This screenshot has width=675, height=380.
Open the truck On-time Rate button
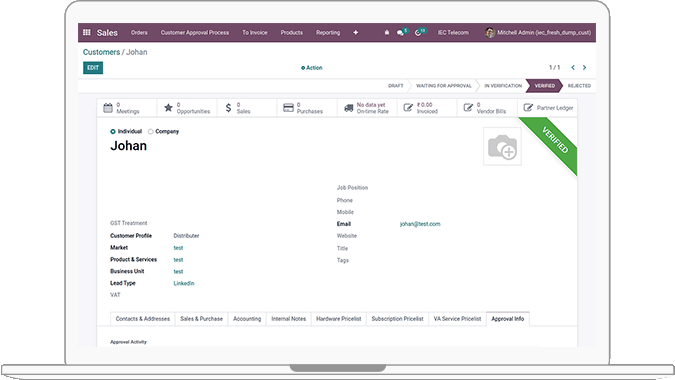tap(367, 108)
